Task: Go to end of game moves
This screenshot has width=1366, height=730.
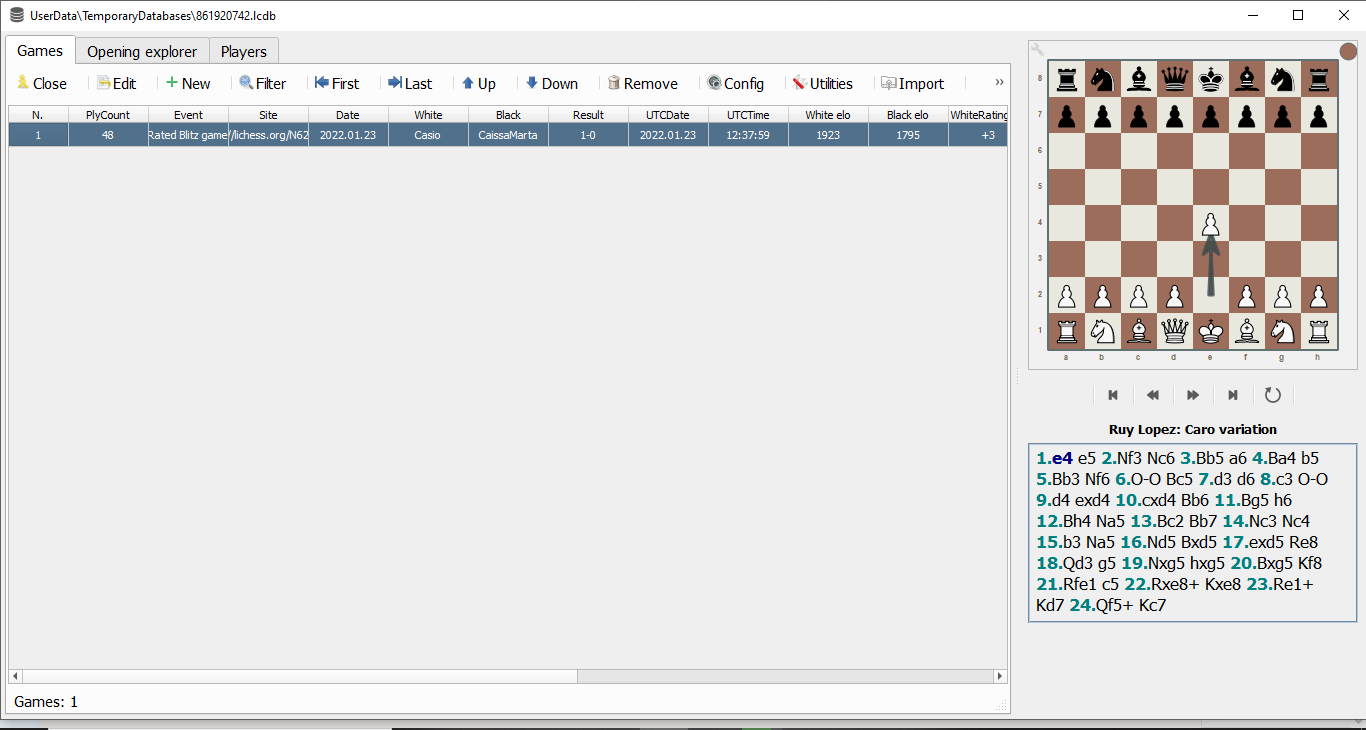Action: [x=1233, y=395]
